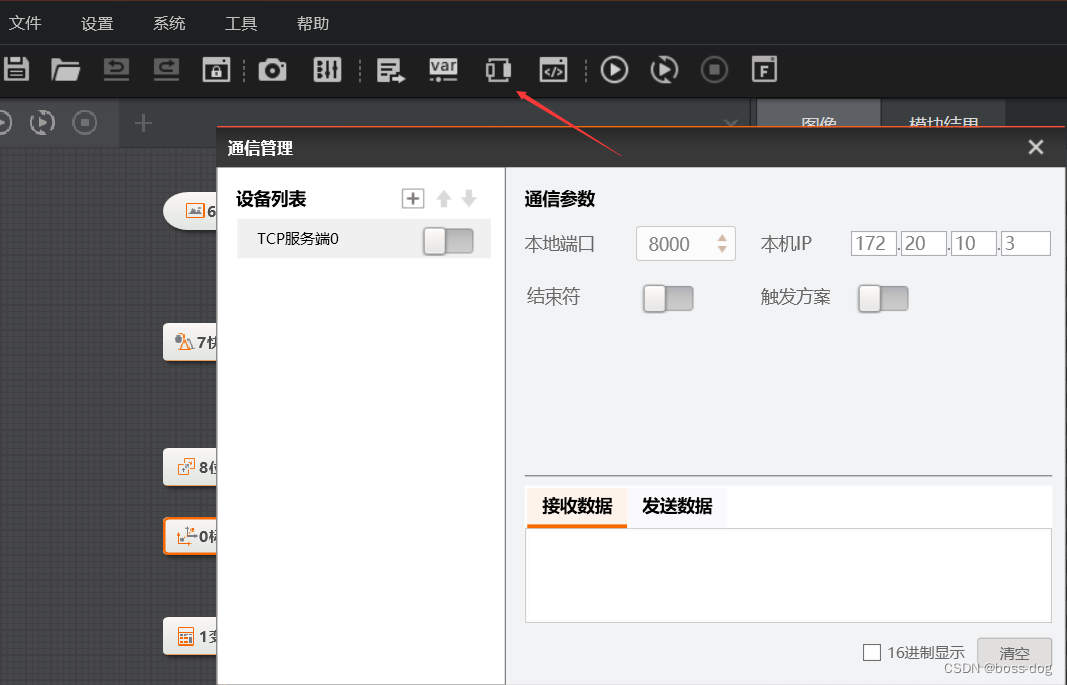Viewport: 1067px width, 685px height.
Task: Click the continuous run icon
Action: [663, 69]
